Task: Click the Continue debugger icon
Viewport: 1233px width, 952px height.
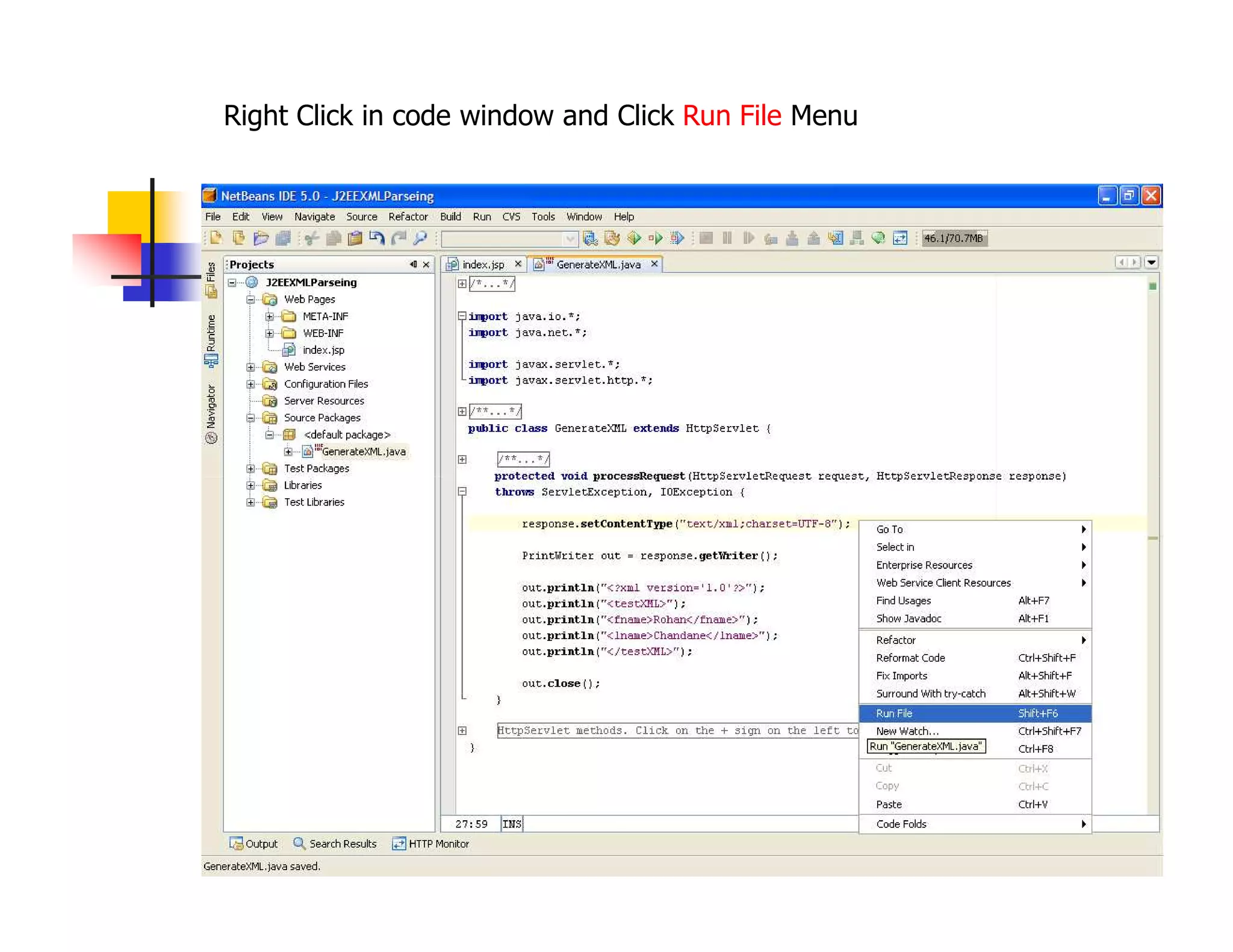Action: click(748, 238)
